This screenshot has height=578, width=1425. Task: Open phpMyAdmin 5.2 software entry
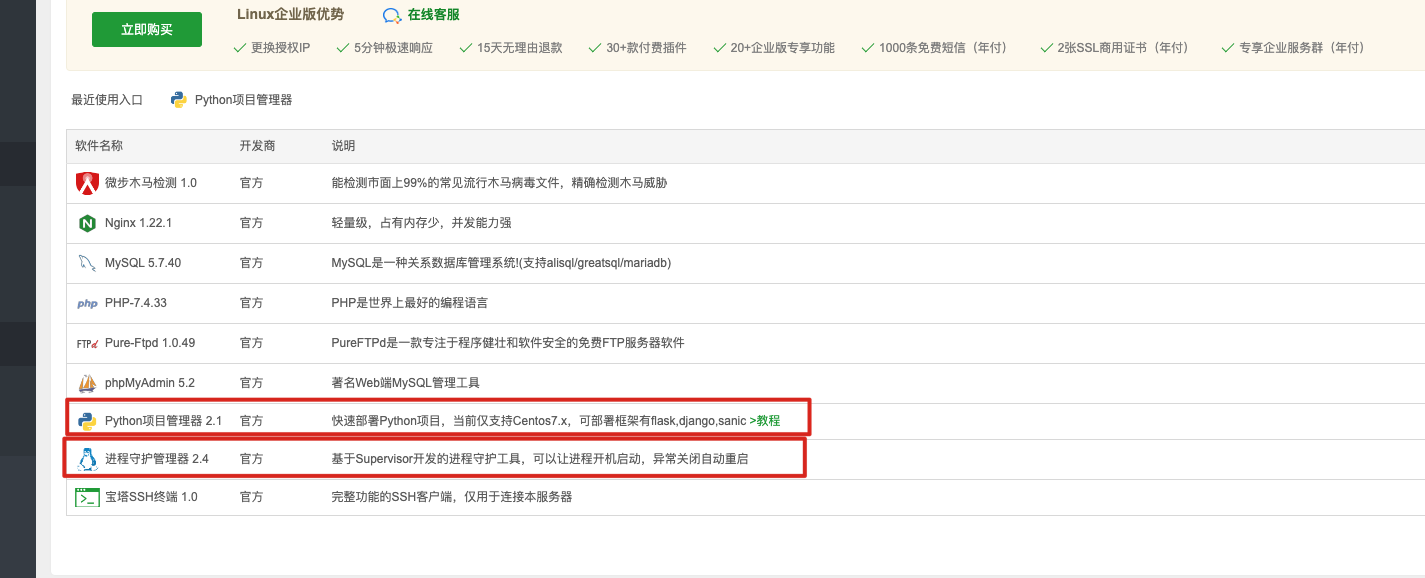[150, 383]
